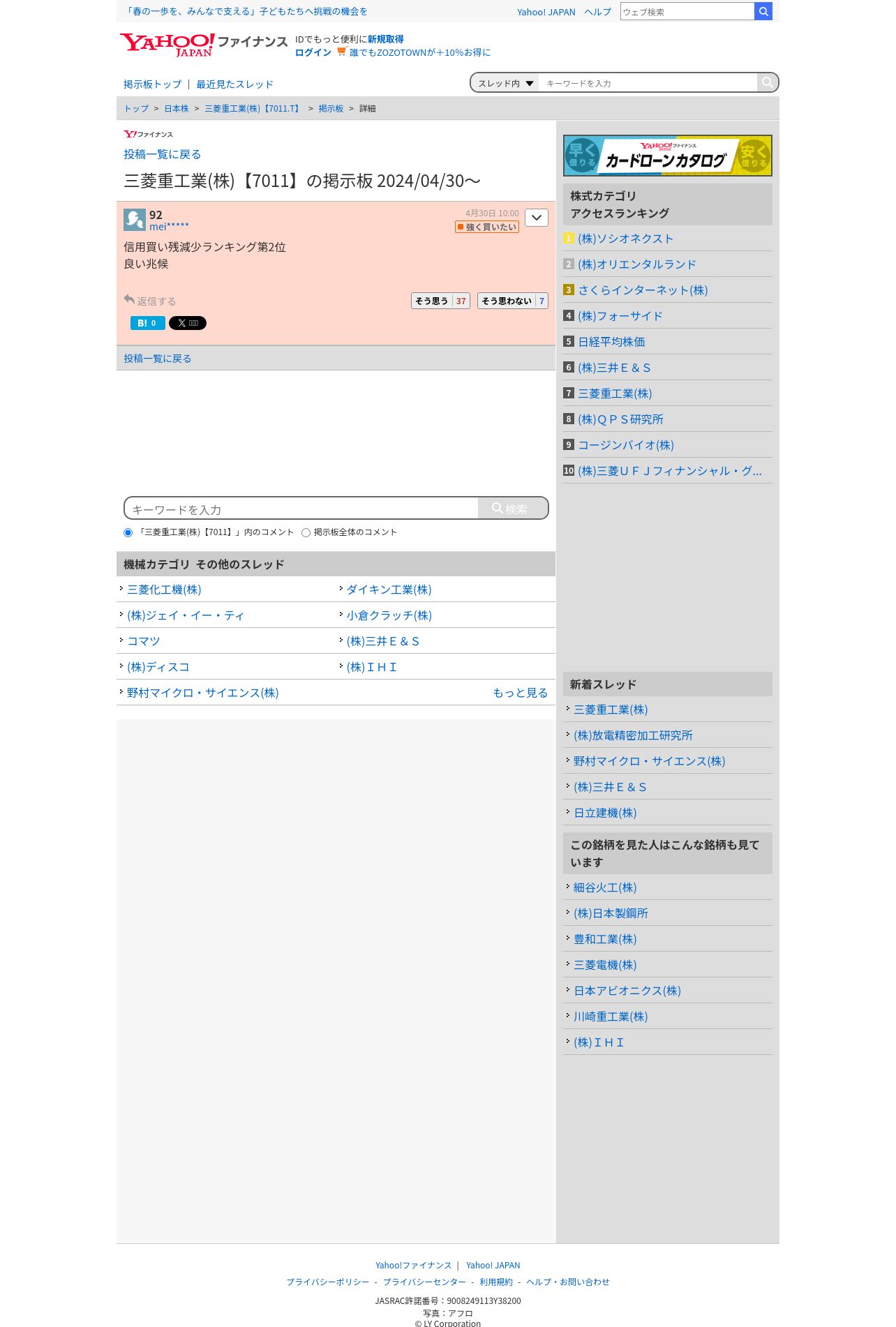Click 三菱重工業(株)【7011.T】 breadcrumb

[x=253, y=109]
